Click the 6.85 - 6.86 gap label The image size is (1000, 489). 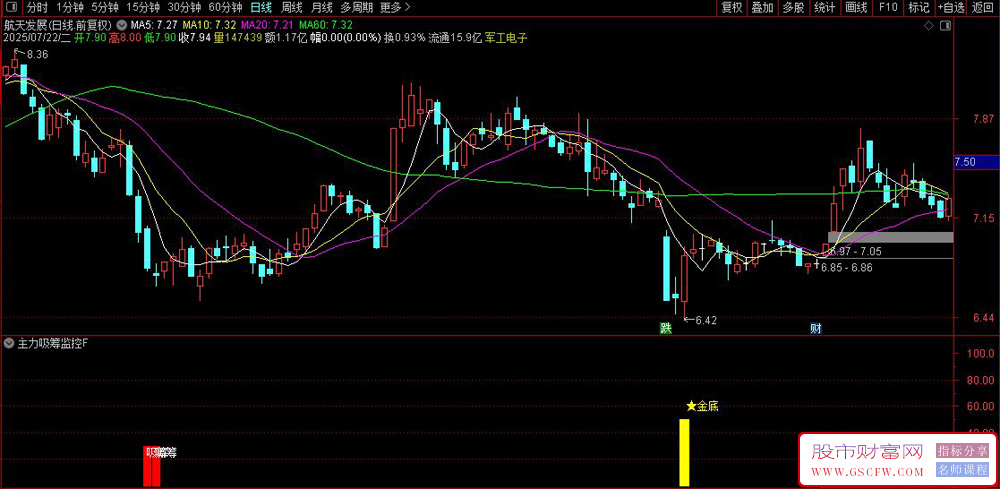[846, 268]
